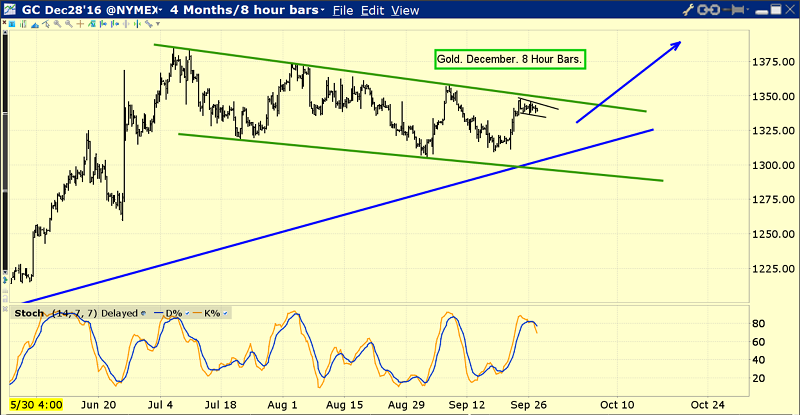Open the View menu

(x=405, y=11)
